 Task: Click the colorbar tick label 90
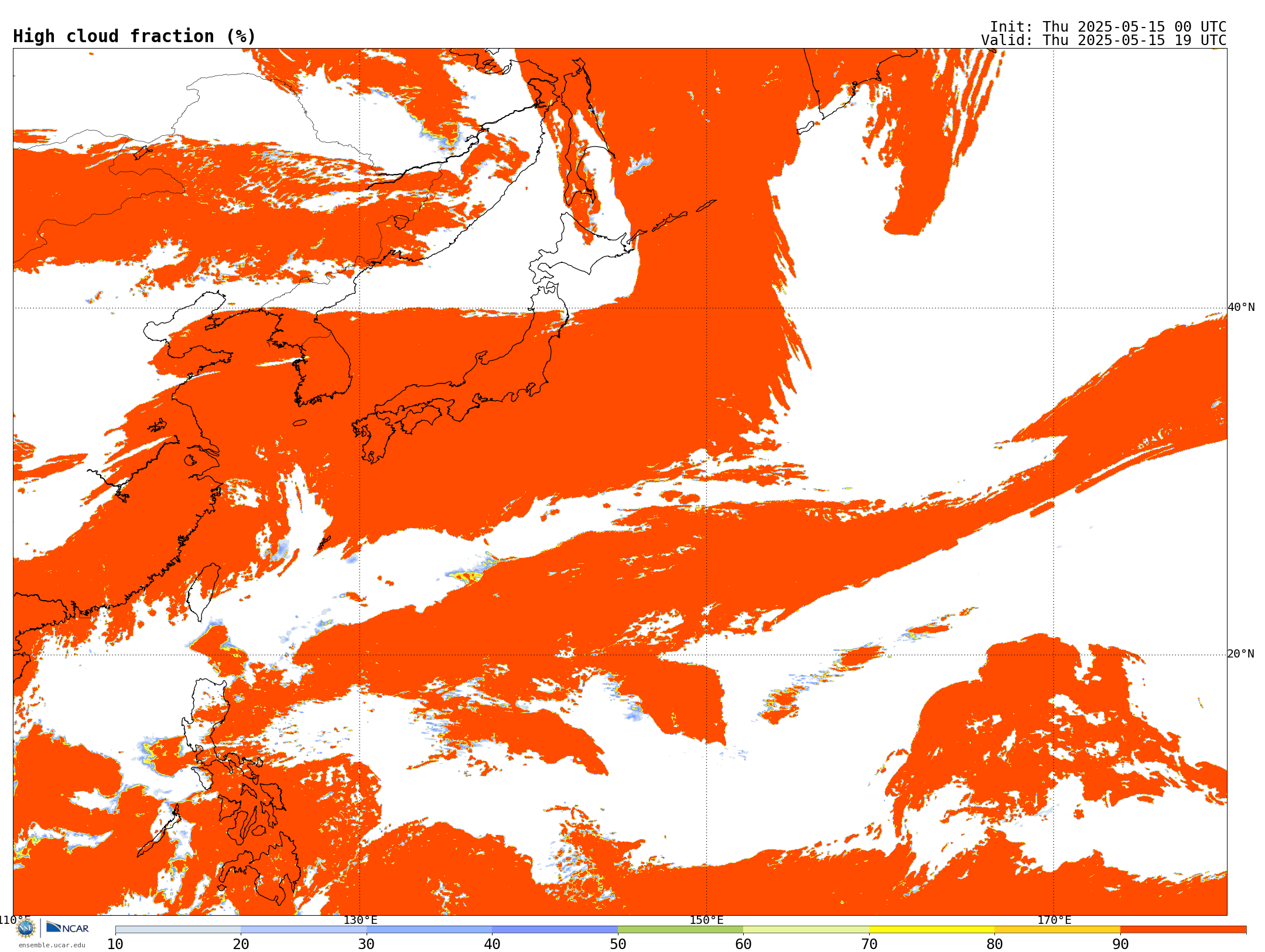(1120, 944)
